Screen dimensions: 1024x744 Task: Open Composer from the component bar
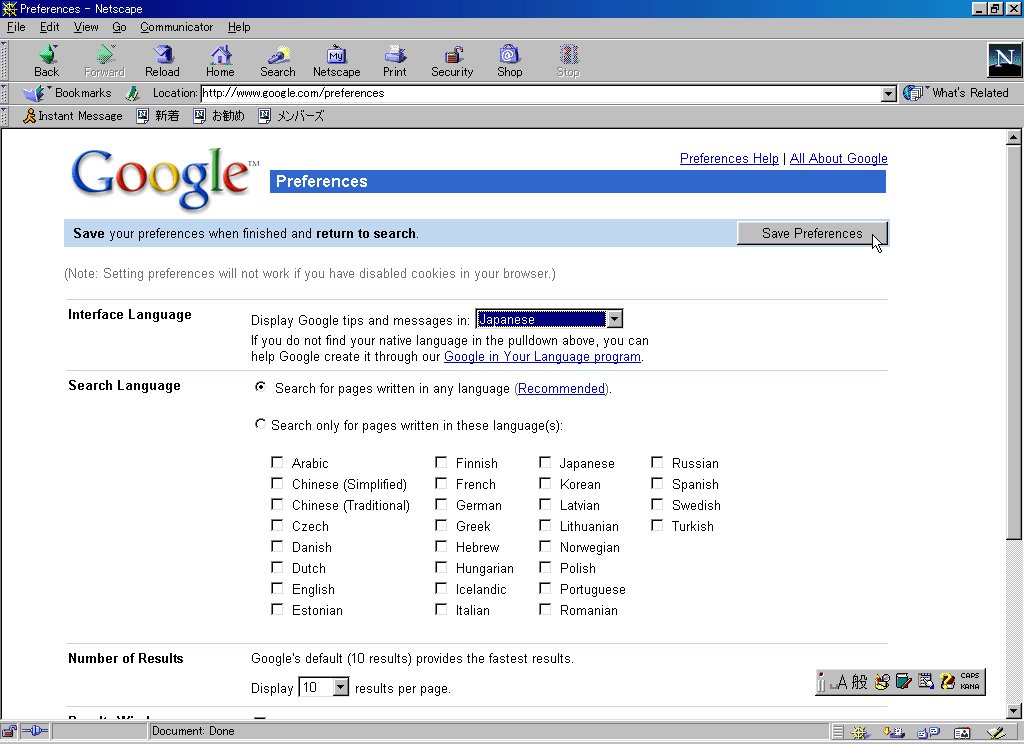click(996, 733)
